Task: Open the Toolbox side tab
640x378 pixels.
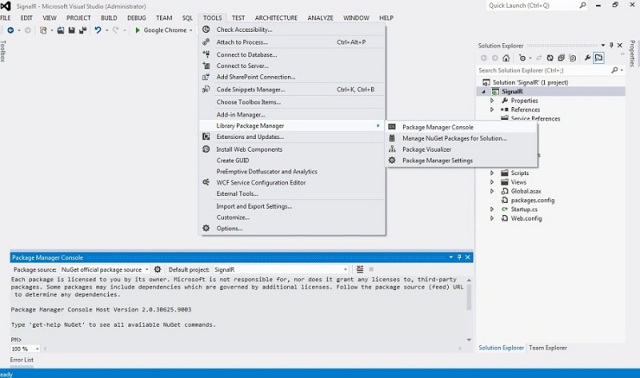Action: point(3,51)
